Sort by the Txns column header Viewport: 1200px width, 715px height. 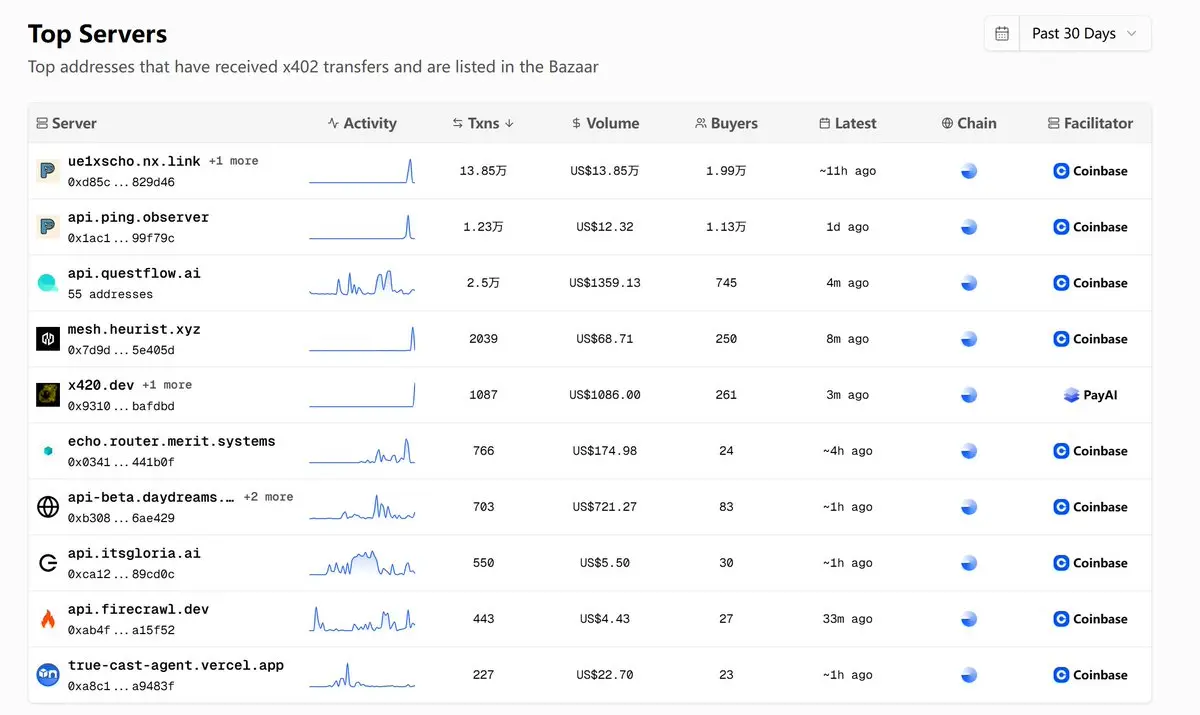[483, 123]
